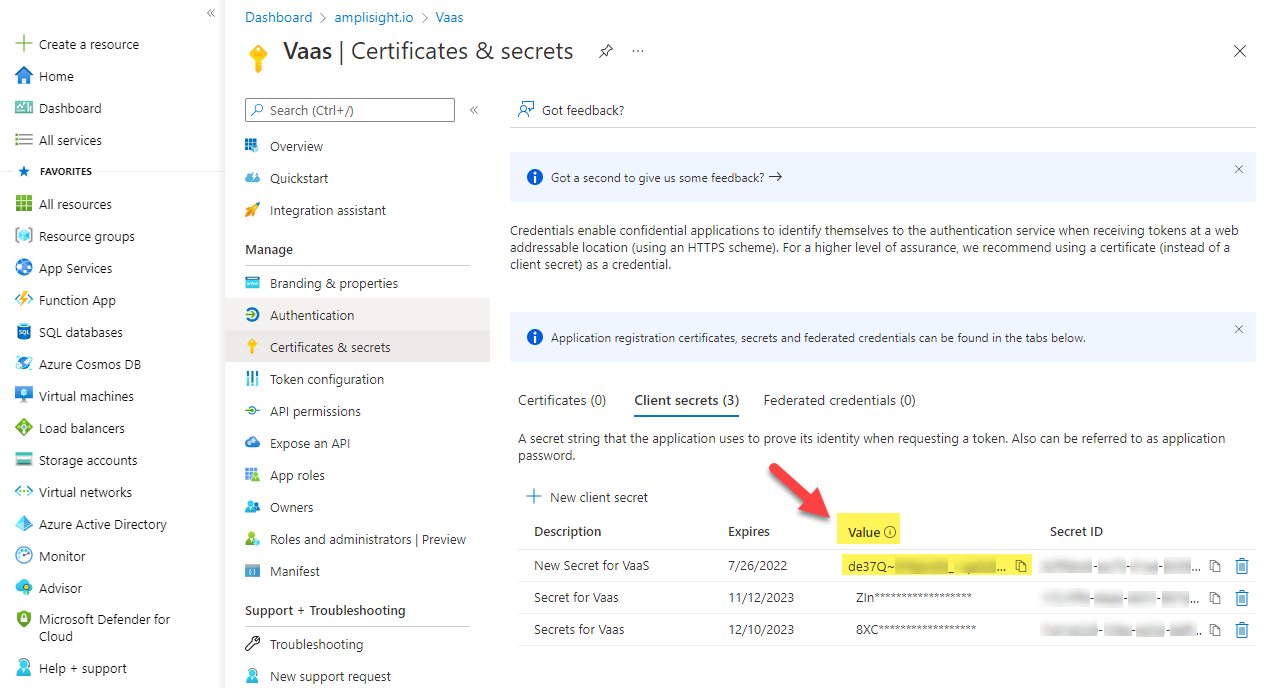The image size is (1275, 688).
Task: Close the Certificates & secrets blade
Action: (1240, 51)
